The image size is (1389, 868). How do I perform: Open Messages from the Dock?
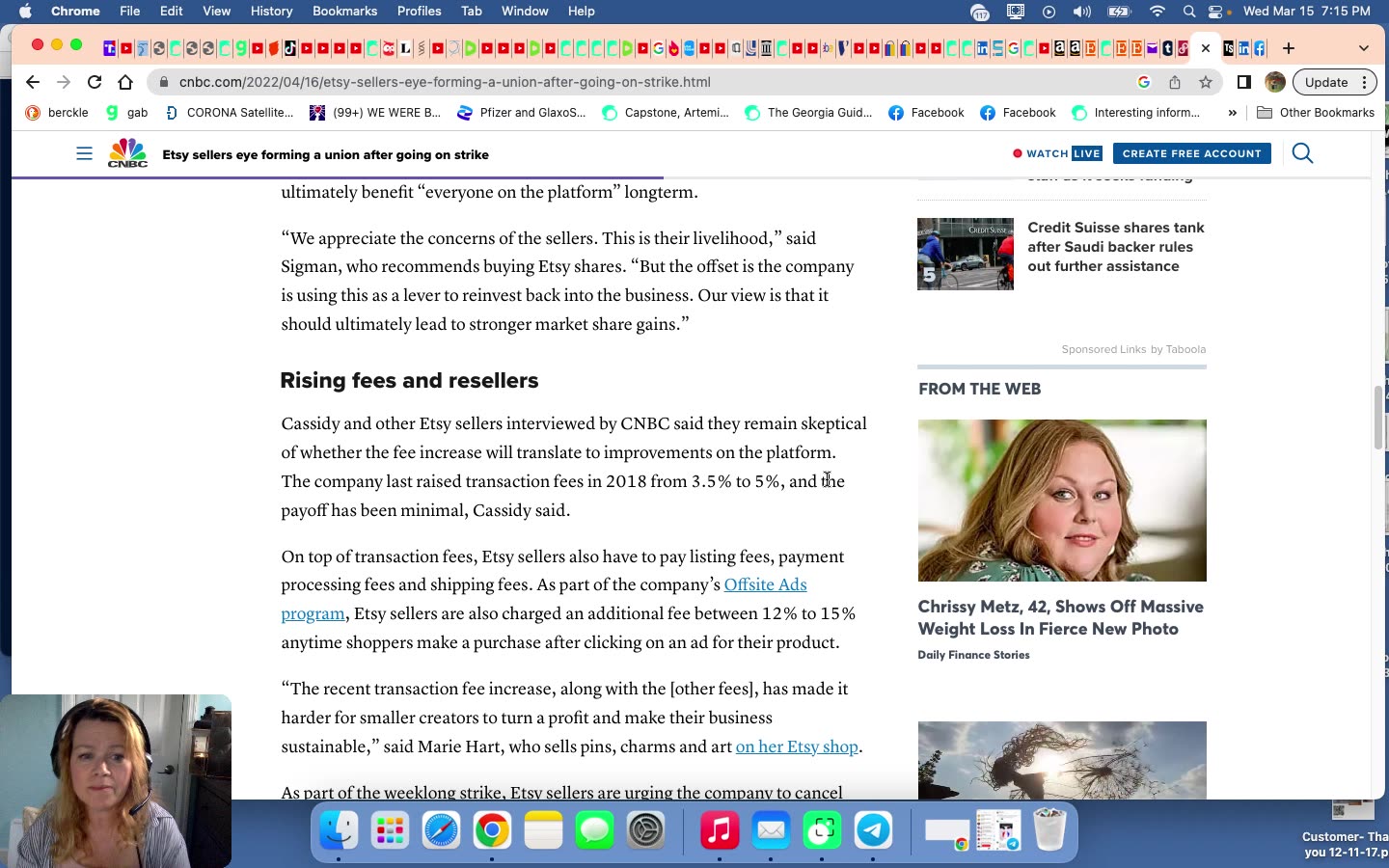point(594,830)
